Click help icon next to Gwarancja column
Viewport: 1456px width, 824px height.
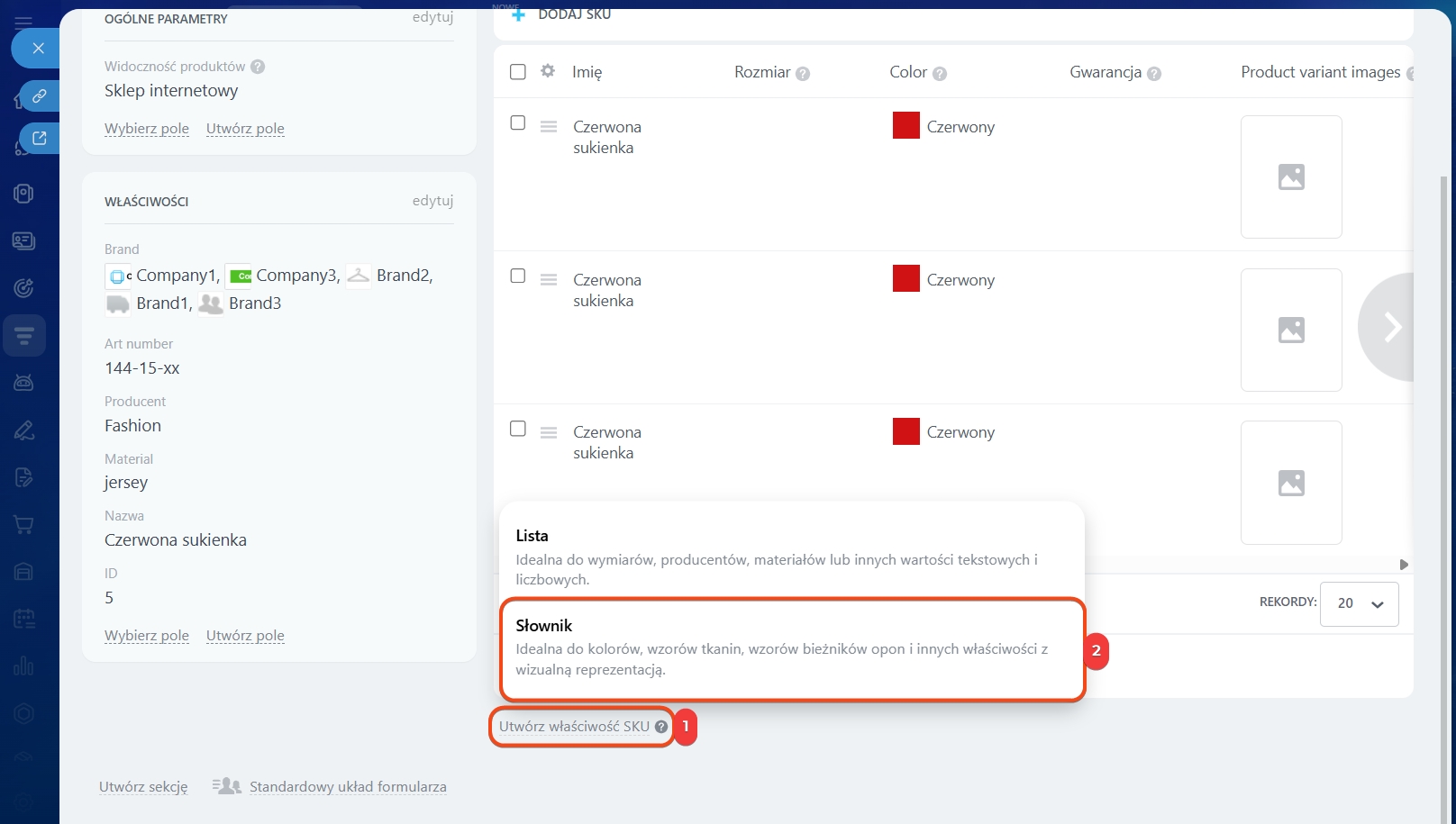coord(1154,74)
